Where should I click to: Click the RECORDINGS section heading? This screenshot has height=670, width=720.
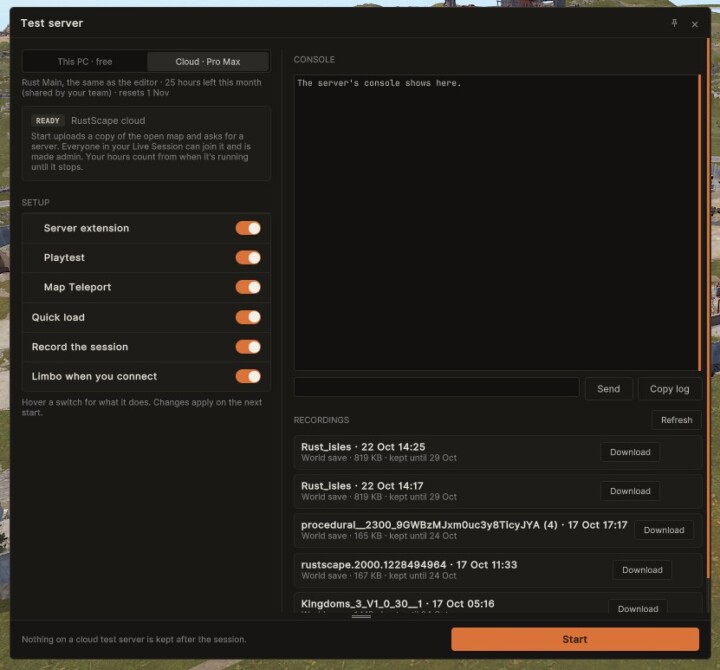point(321,420)
